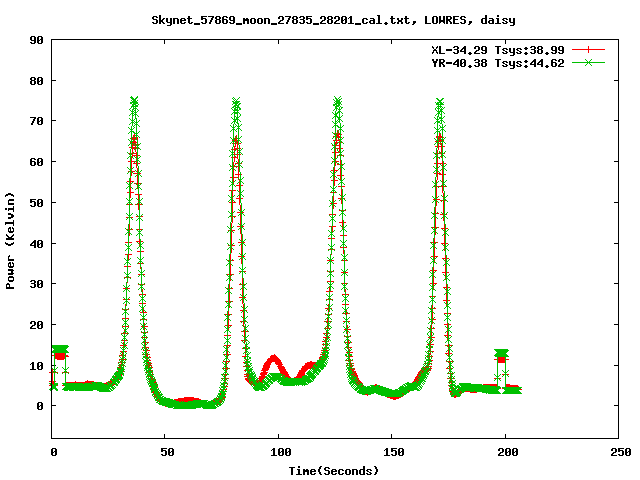Click the first green peak near 35 seconds
The width and height of the screenshot is (640, 480).
point(134,101)
